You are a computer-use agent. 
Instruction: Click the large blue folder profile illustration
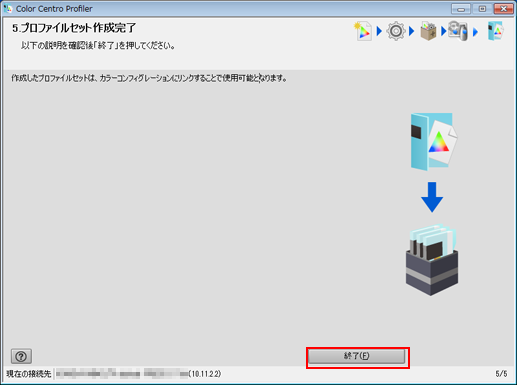tap(434, 142)
